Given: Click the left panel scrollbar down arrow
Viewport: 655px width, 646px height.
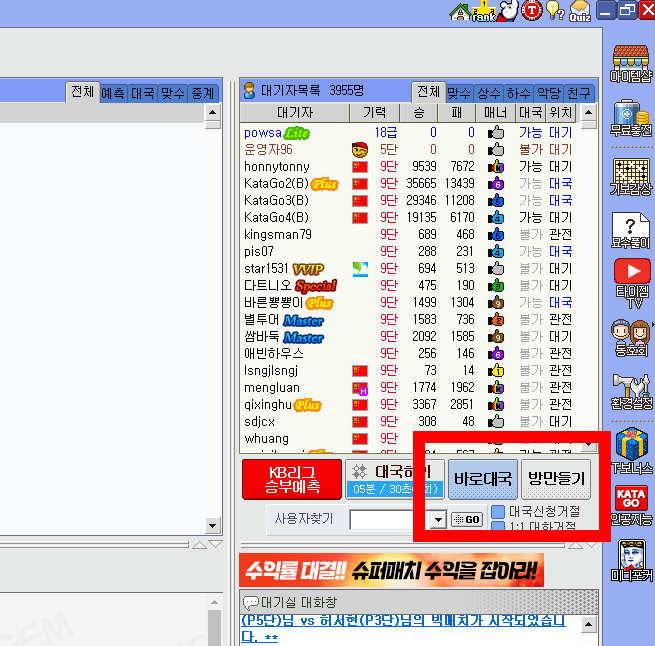Looking at the screenshot, I should coord(213,526).
